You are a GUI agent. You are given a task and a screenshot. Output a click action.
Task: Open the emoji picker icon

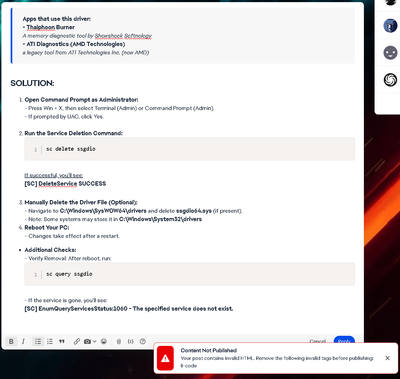104,341
